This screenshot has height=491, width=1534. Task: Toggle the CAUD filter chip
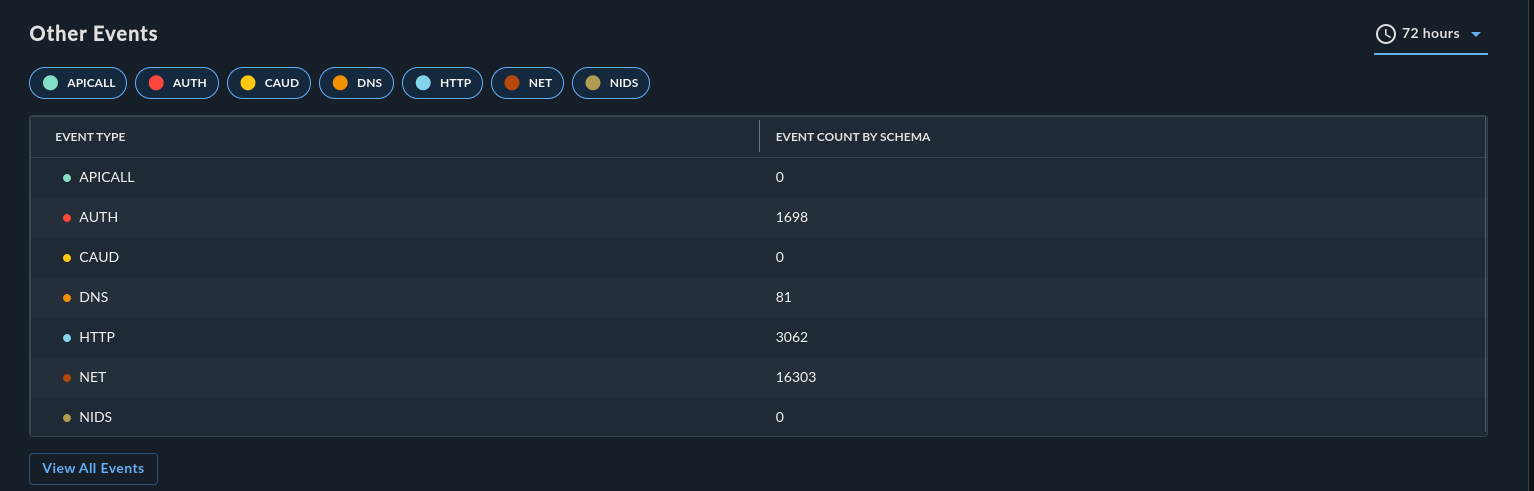click(269, 83)
